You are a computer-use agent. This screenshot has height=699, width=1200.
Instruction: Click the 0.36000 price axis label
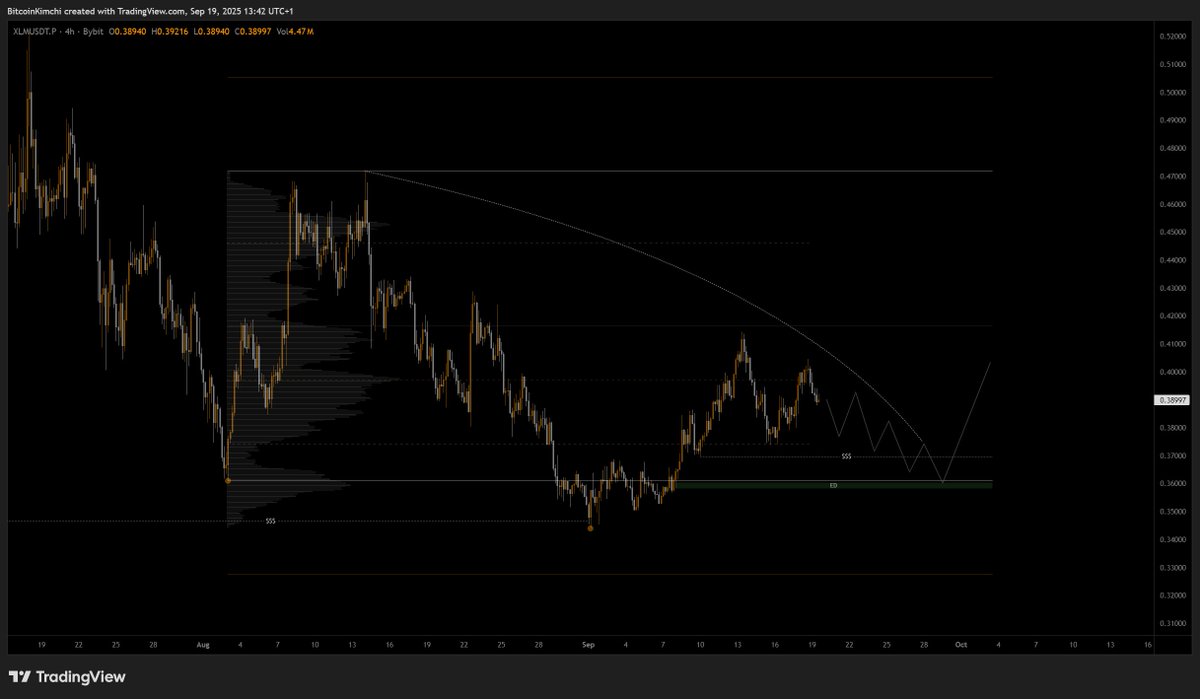(1172, 484)
